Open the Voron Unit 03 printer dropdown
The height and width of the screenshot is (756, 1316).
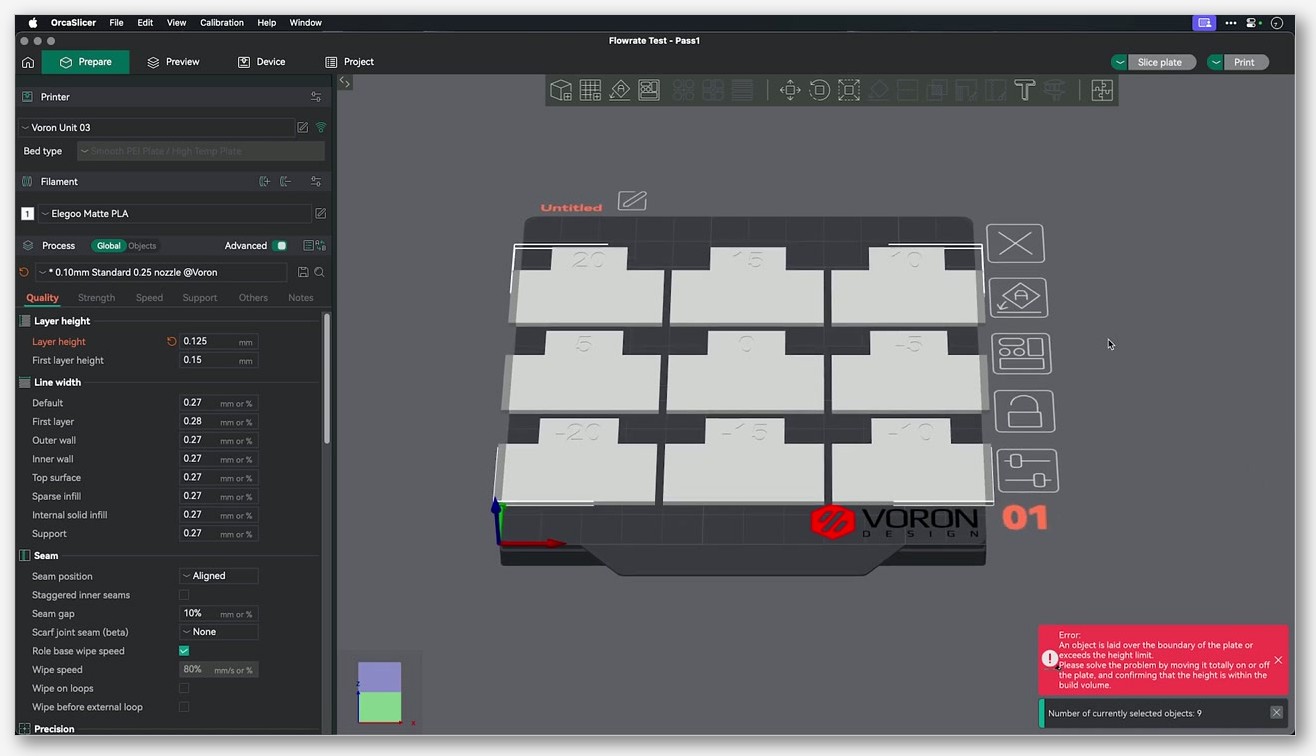coord(155,127)
